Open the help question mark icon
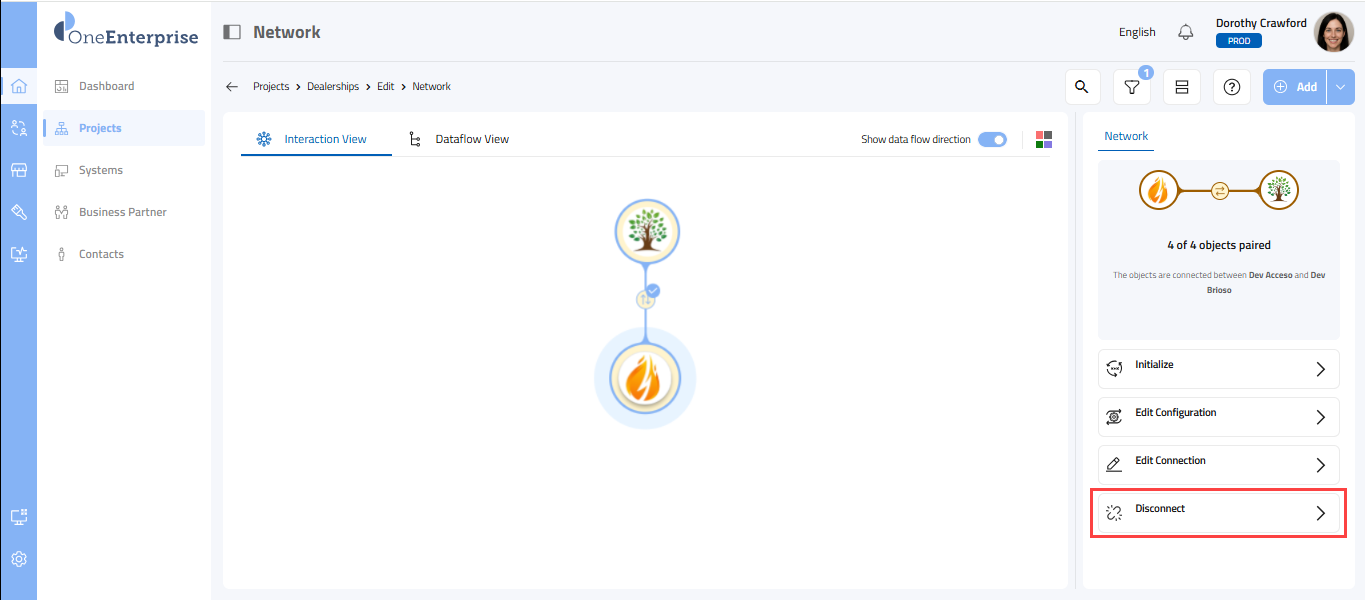Viewport: 1365px width, 600px height. click(1231, 87)
